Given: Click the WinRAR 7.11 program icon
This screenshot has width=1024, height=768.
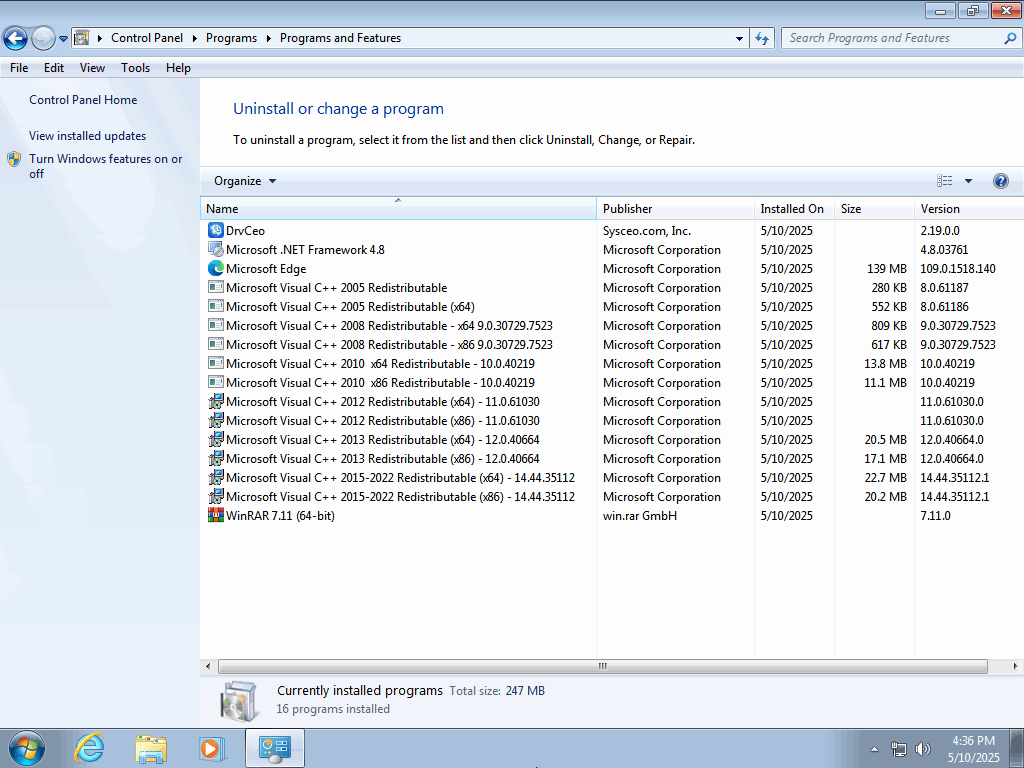Looking at the screenshot, I should click(216, 515).
